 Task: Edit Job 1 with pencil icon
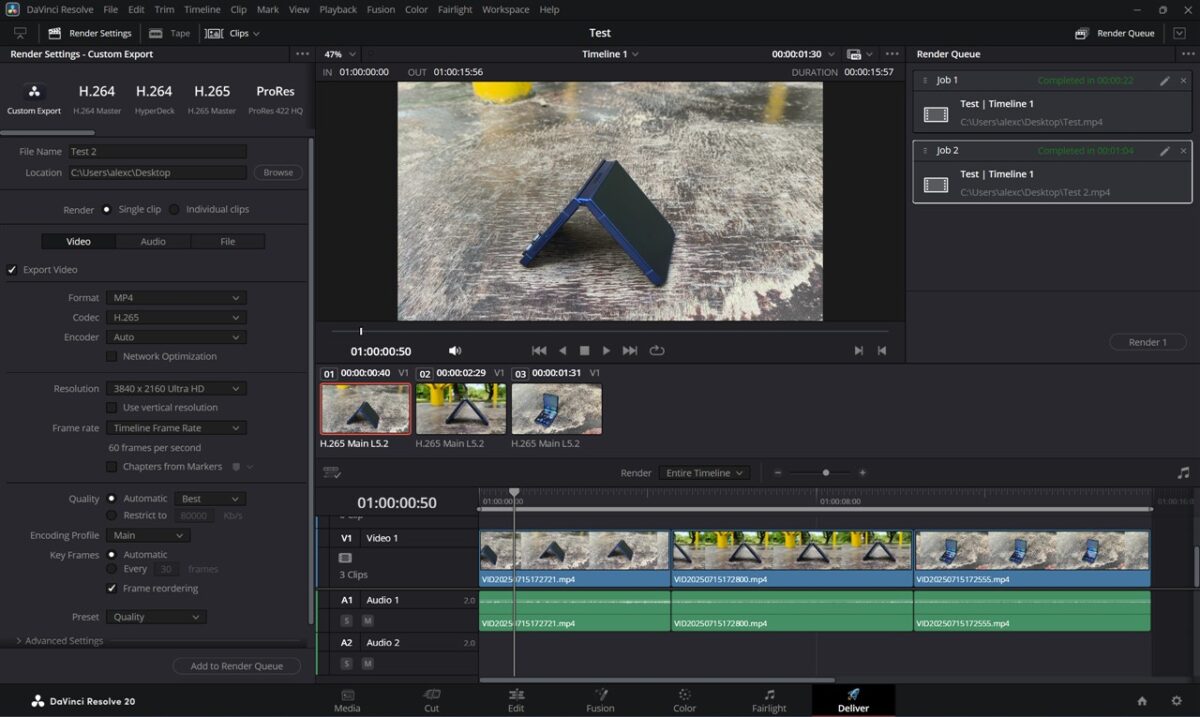pyautogui.click(x=1164, y=81)
